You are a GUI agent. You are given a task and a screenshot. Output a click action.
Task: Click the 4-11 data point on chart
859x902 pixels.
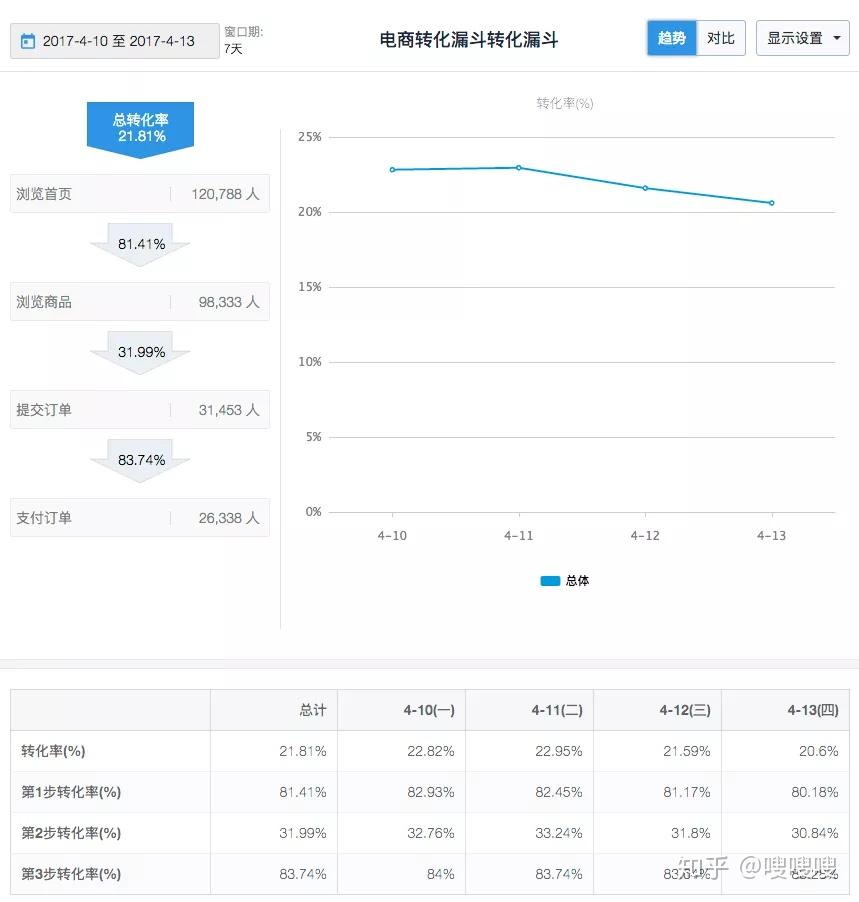coord(519,168)
